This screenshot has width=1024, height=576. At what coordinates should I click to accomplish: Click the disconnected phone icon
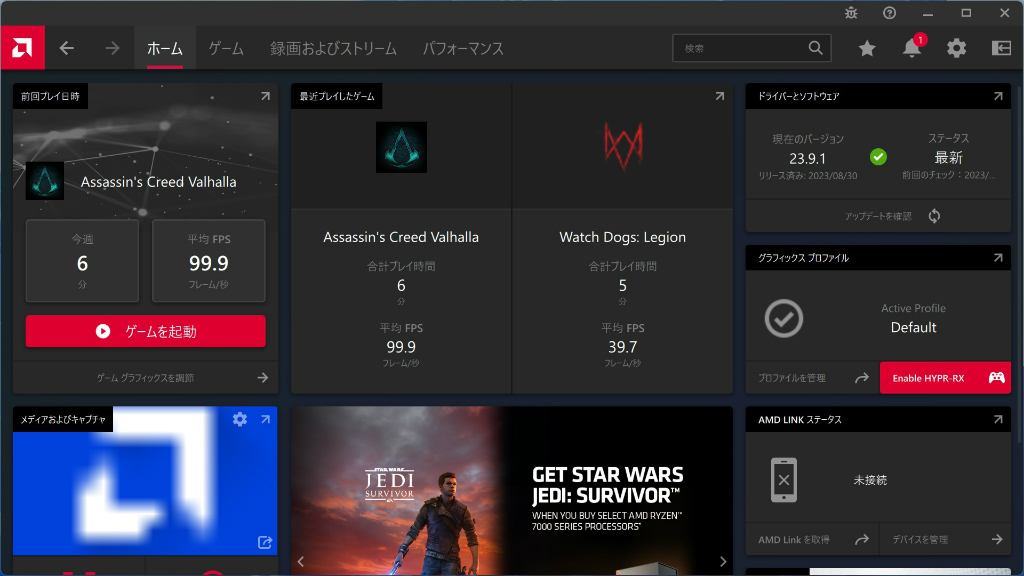[x=784, y=480]
